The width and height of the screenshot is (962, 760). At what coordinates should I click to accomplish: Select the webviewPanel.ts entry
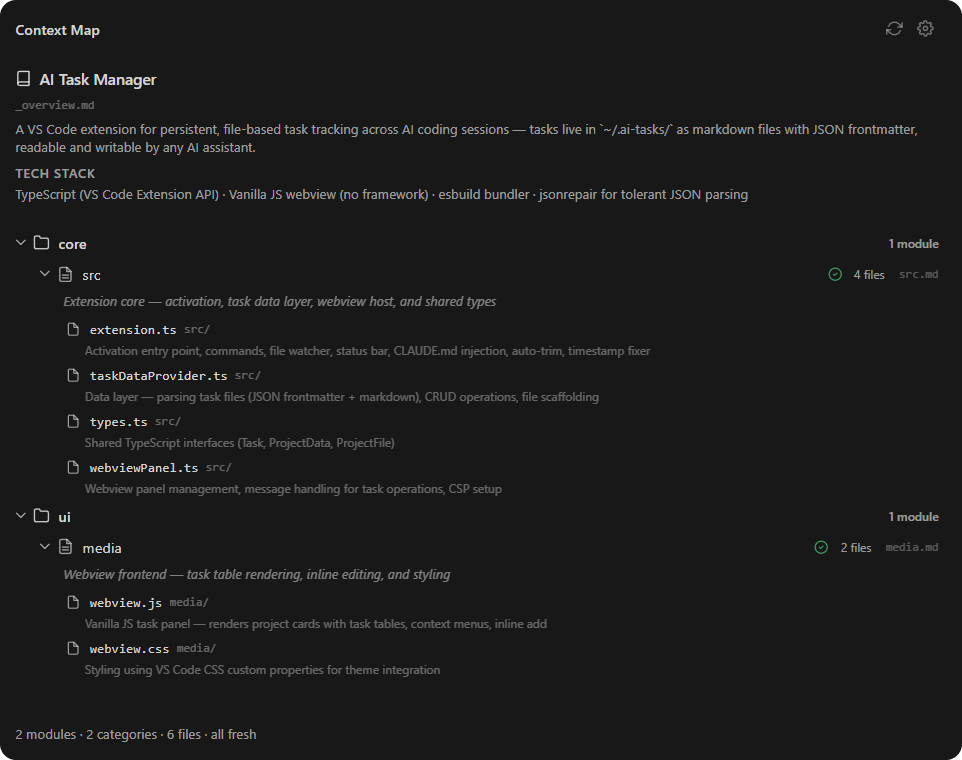click(x=146, y=466)
